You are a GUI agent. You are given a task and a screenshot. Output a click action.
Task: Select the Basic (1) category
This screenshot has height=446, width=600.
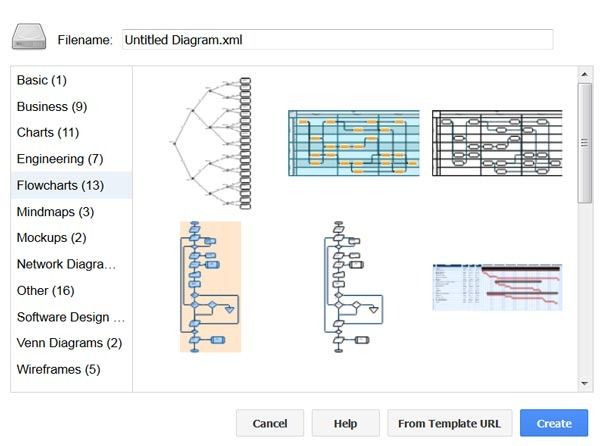point(72,80)
